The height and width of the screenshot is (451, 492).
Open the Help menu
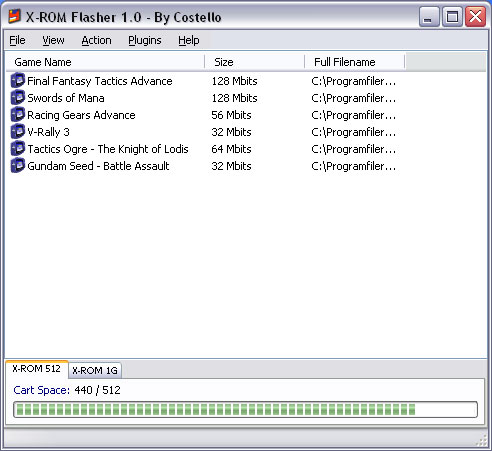pos(189,40)
